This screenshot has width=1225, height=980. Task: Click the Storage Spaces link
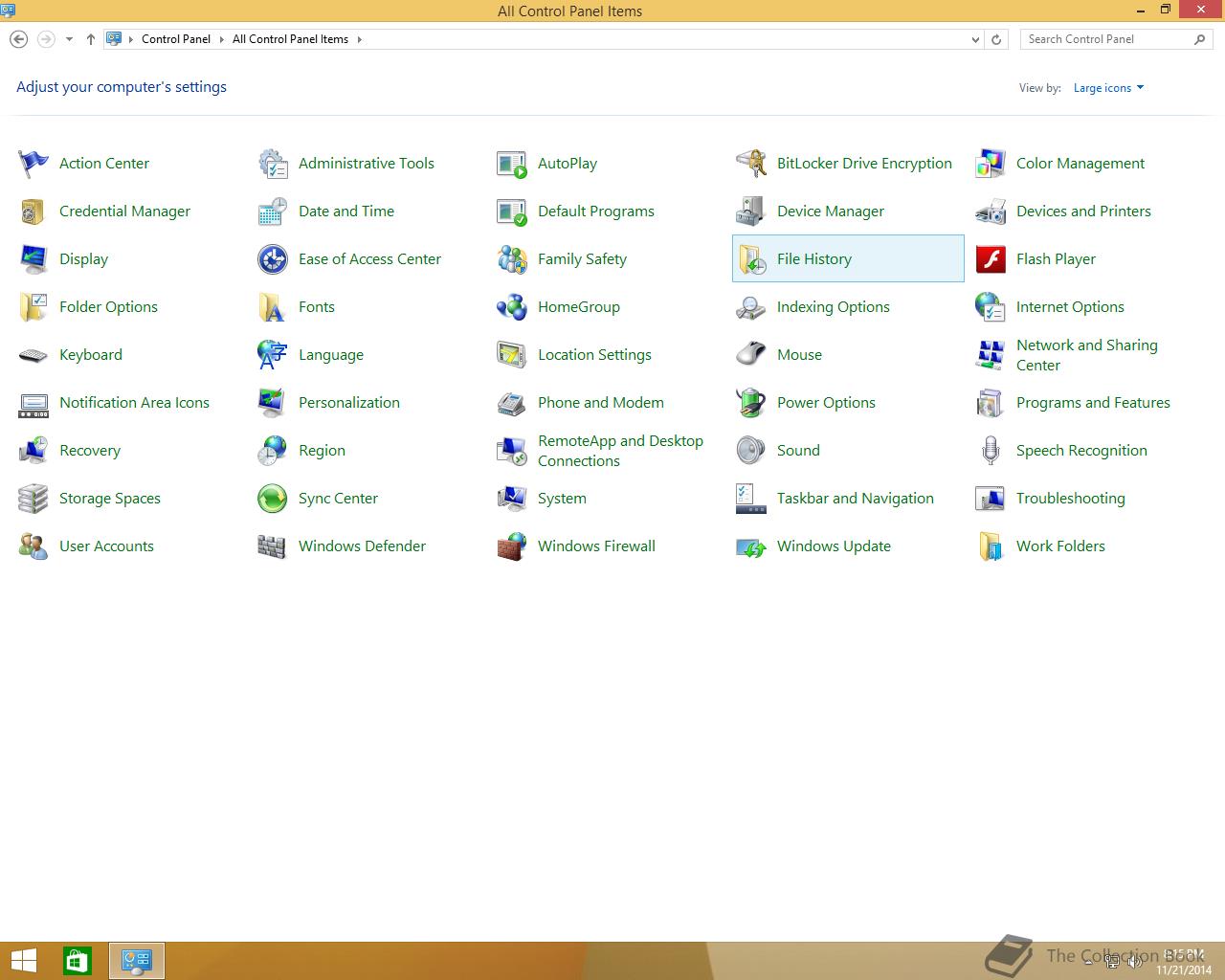110,499
